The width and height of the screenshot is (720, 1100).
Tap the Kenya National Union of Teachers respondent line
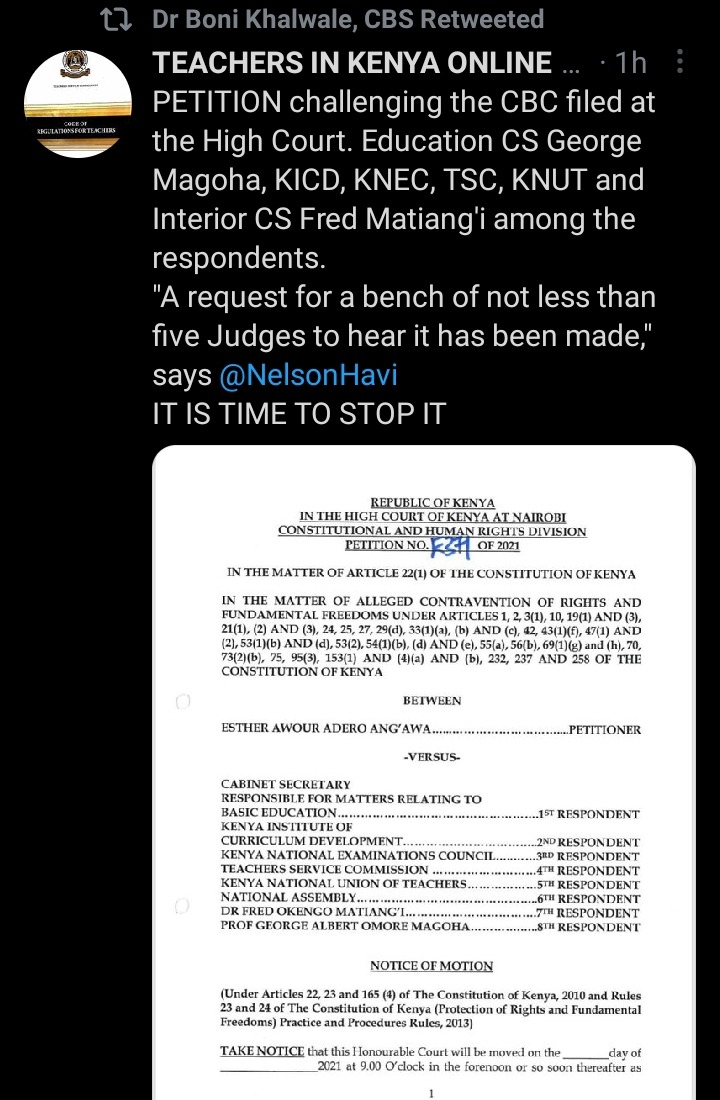click(430, 884)
